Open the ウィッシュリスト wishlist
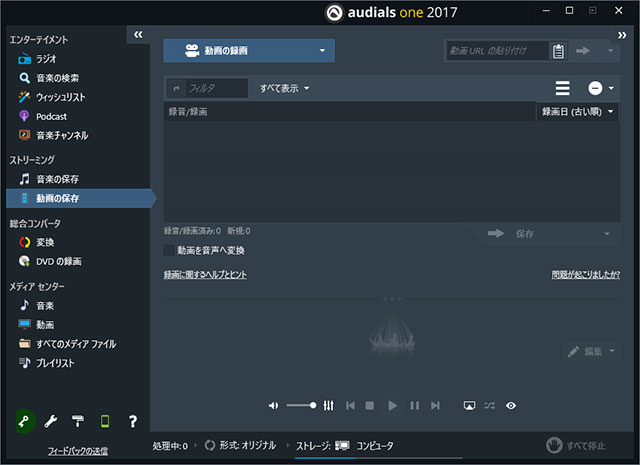The width and height of the screenshot is (640, 465). (x=52, y=97)
